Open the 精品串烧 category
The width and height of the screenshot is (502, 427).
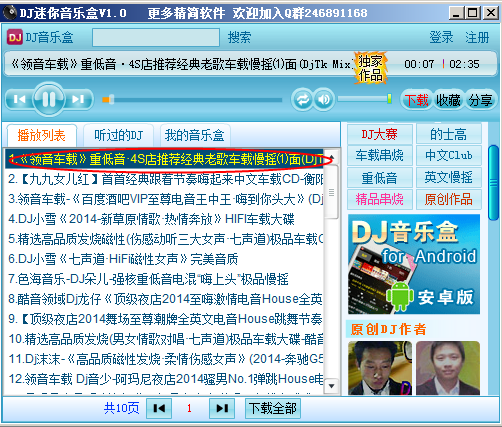tap(380, 199)
